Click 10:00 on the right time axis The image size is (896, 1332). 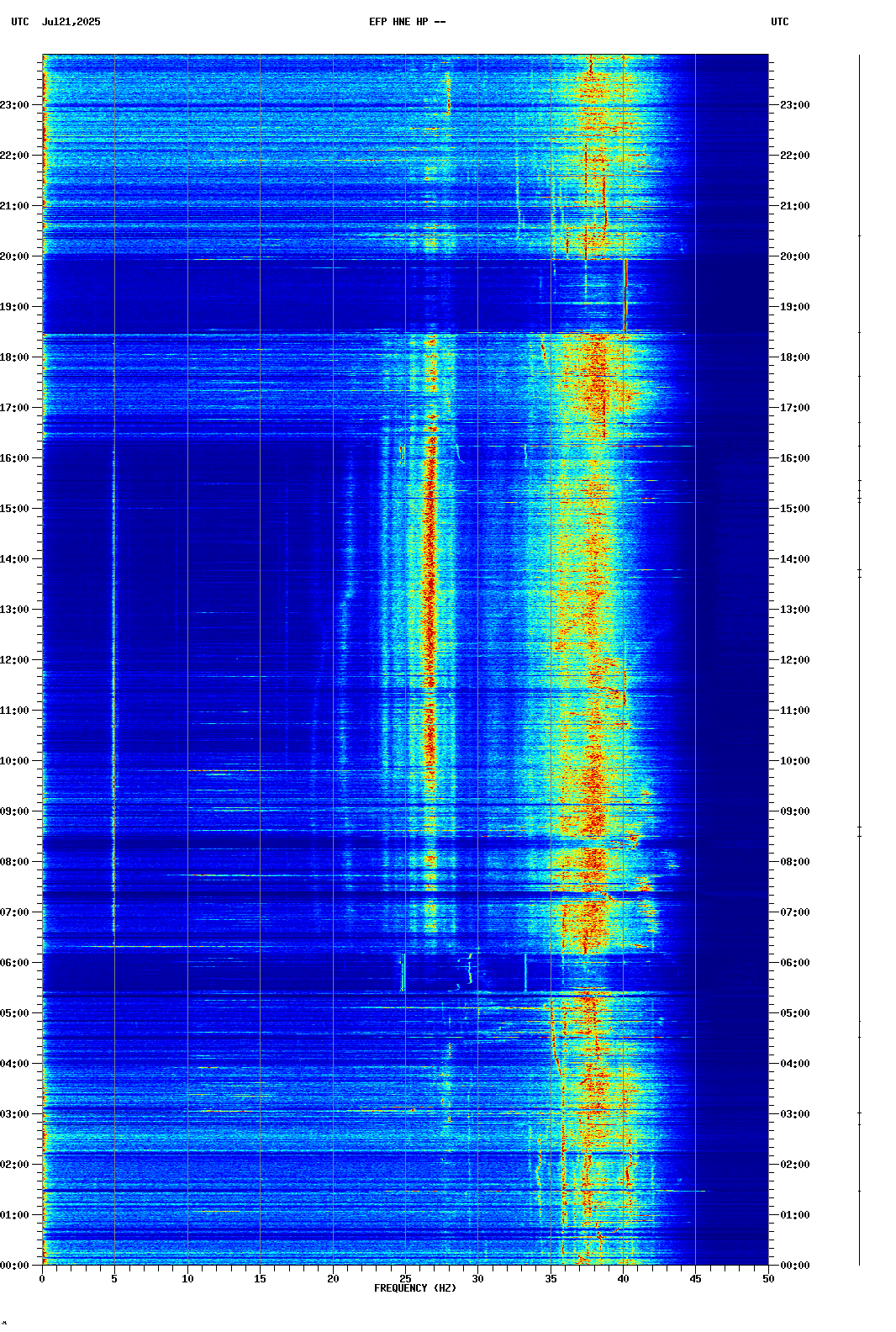795,761
